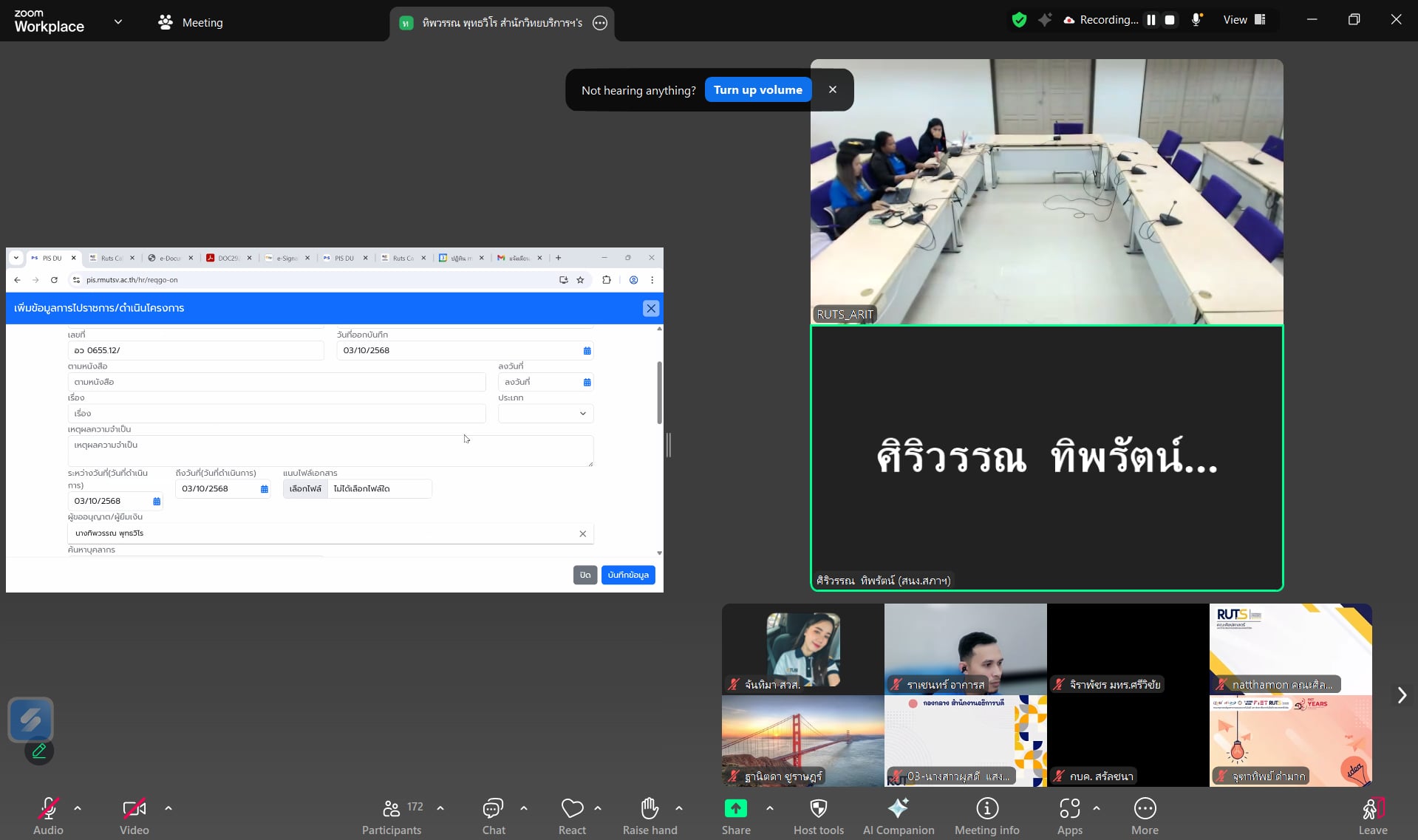Start screen sharing with Share
This screenshot has width=1418, height=840.
click(736, 816)
